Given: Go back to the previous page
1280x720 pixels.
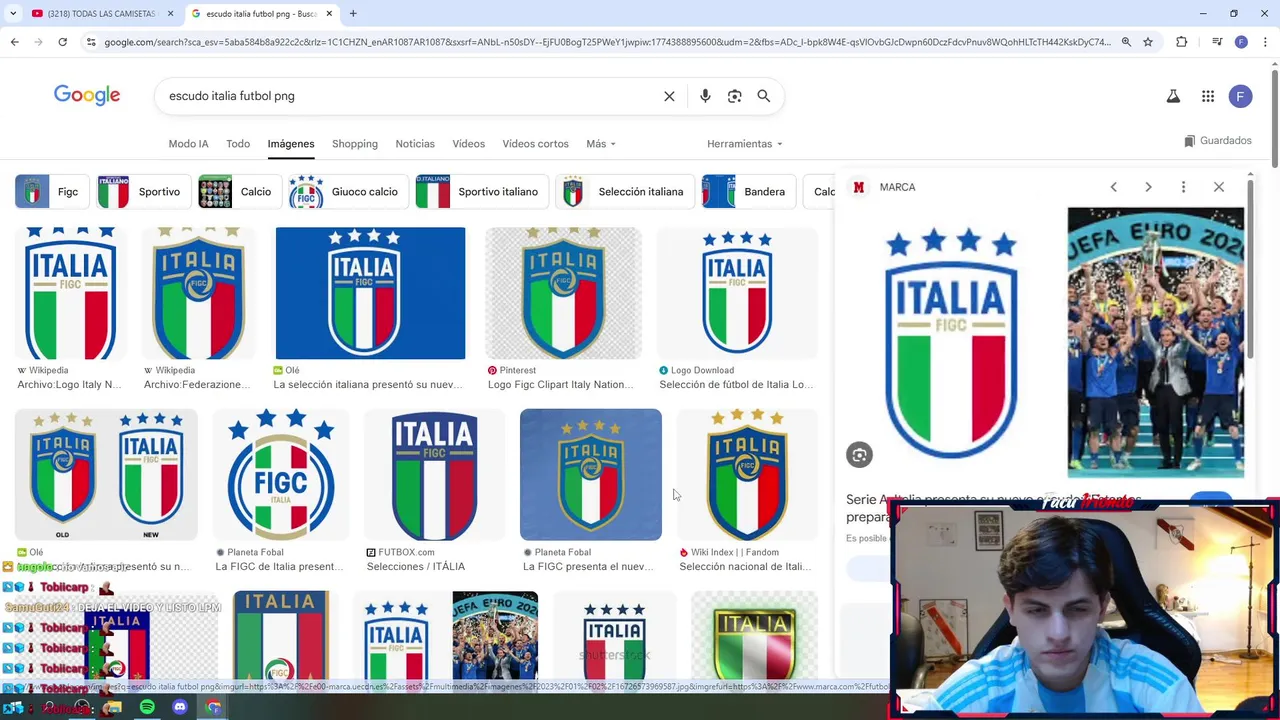Looking at the screenshot, I should coord(14,42).
